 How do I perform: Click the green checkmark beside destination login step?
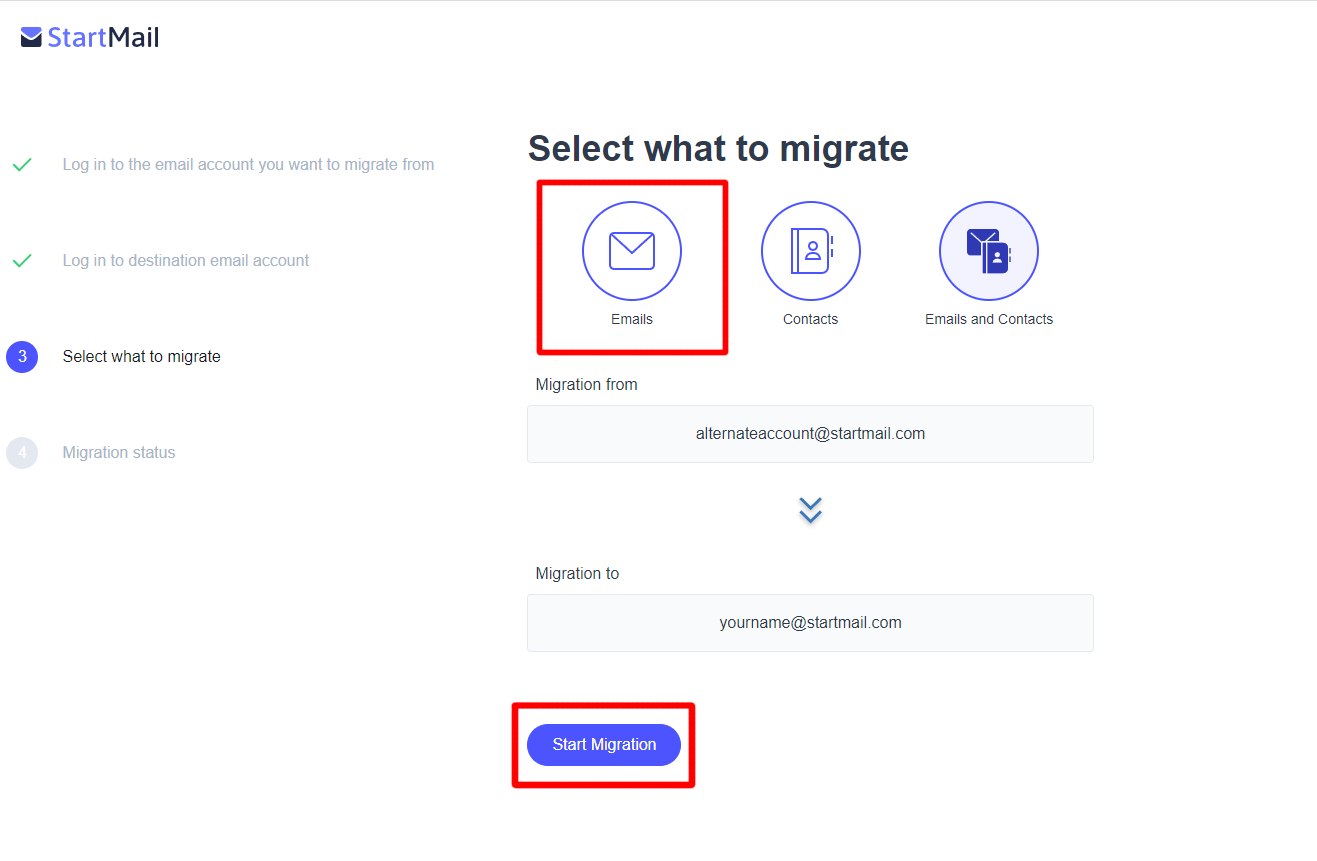click(x=22, y=261)
